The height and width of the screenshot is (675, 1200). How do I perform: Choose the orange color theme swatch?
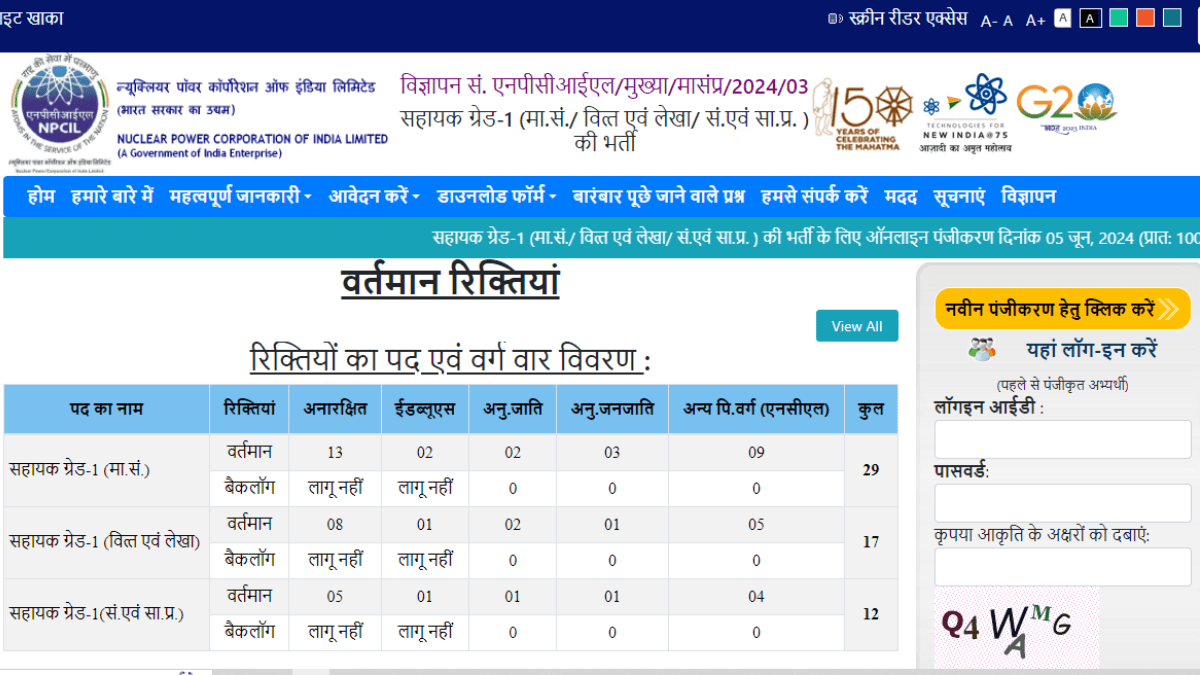click(1145, 18)
